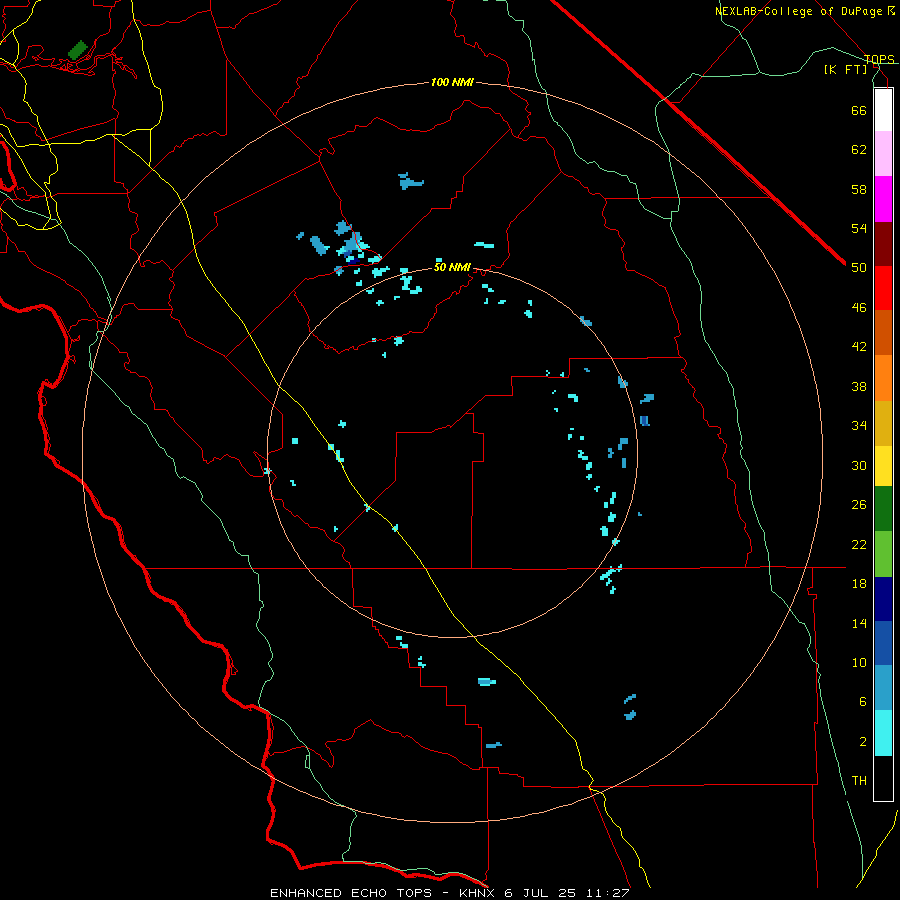Click the 18 value on legend scale
The width and height of the screenshot is (900, 900).
(859, 584)
